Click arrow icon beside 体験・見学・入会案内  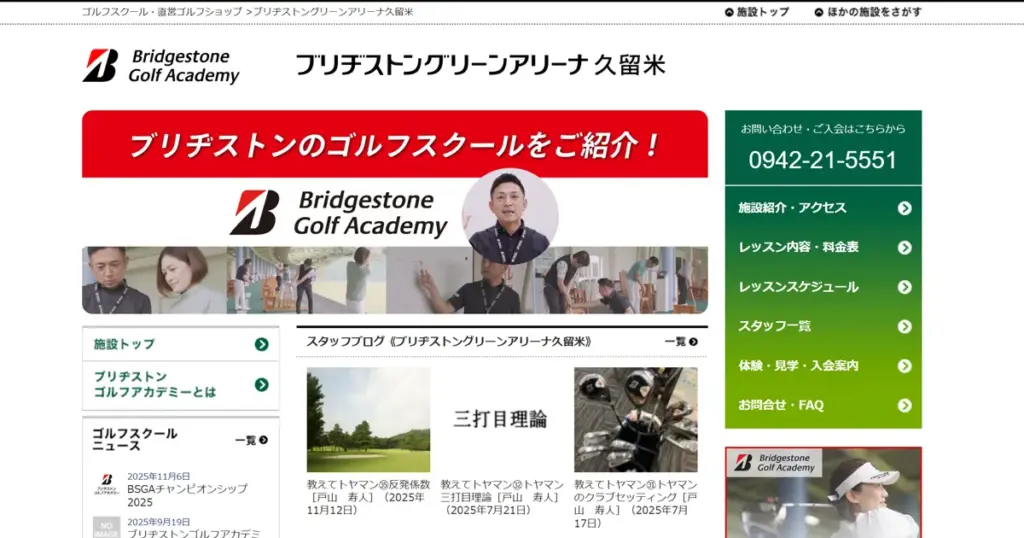pos(904,366)
